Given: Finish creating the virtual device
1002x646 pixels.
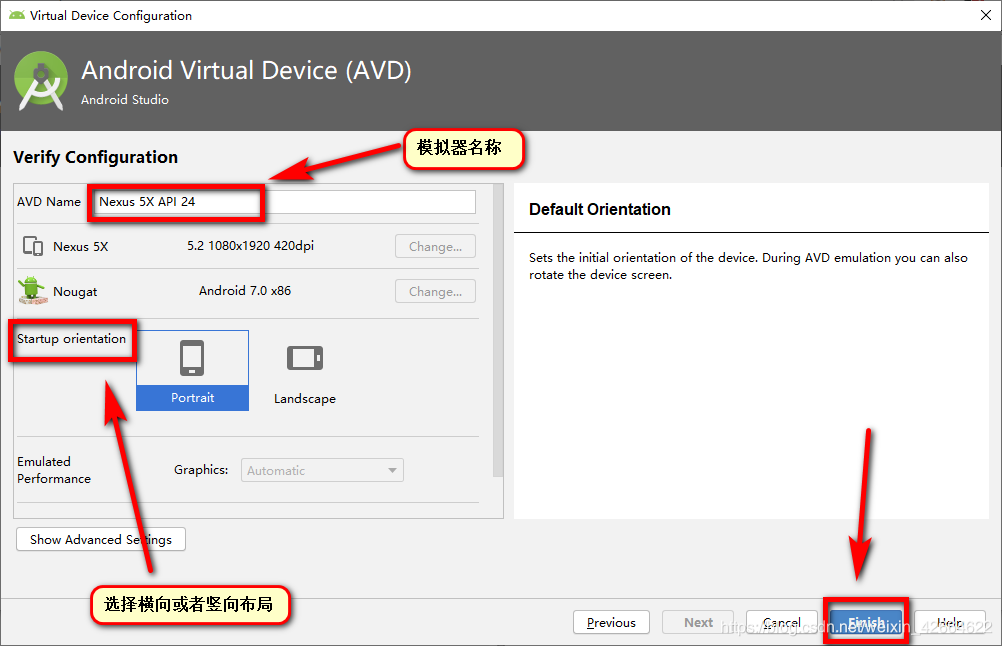Looking at the screenshot, I should point(866,622).
